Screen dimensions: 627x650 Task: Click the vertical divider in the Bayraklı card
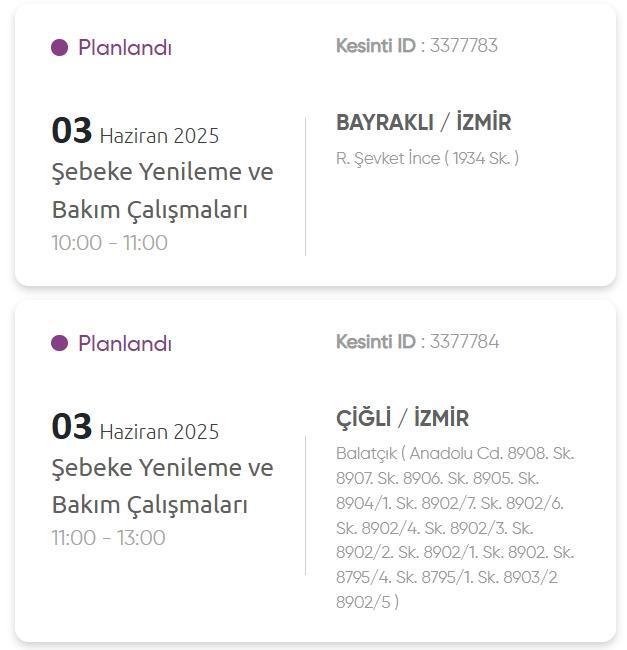306,186
